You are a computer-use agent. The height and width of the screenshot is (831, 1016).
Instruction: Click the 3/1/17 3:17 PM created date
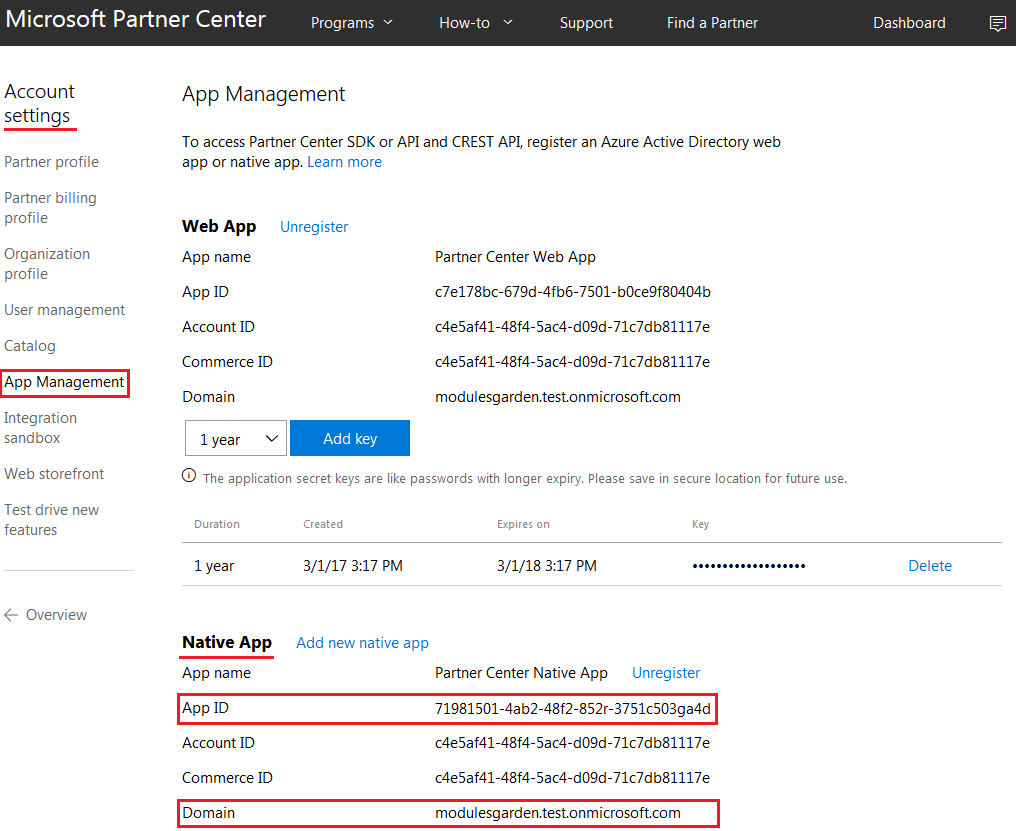tap(353, 566)
